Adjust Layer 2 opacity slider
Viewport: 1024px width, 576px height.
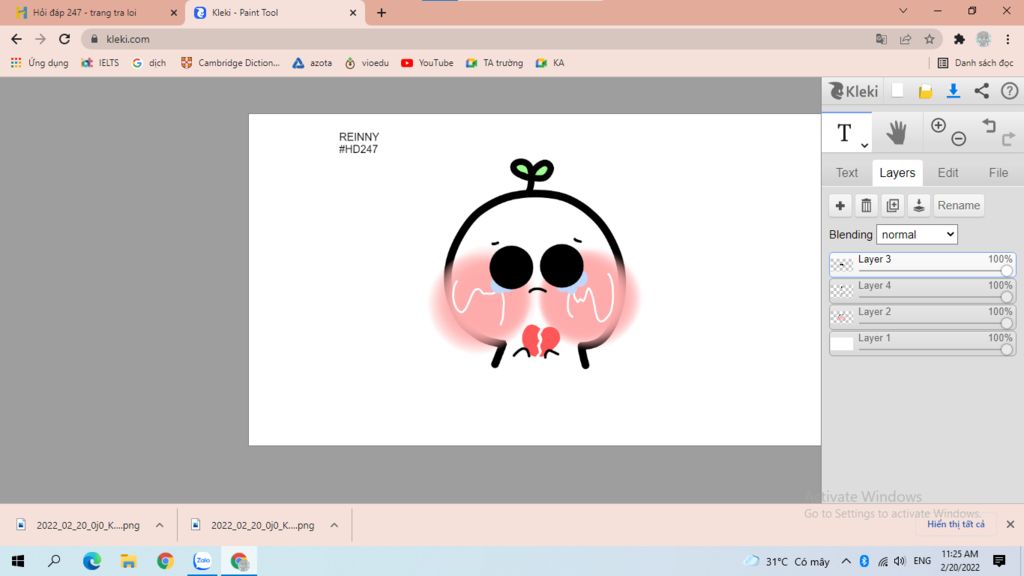[x=935, y=323]
